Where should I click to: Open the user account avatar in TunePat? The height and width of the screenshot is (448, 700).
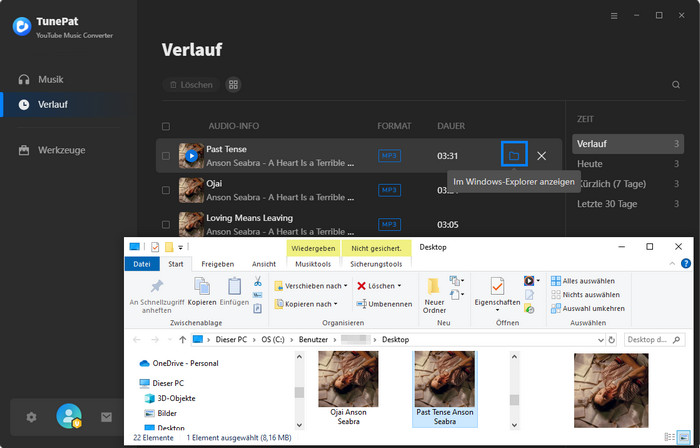(x=69, y=416)
